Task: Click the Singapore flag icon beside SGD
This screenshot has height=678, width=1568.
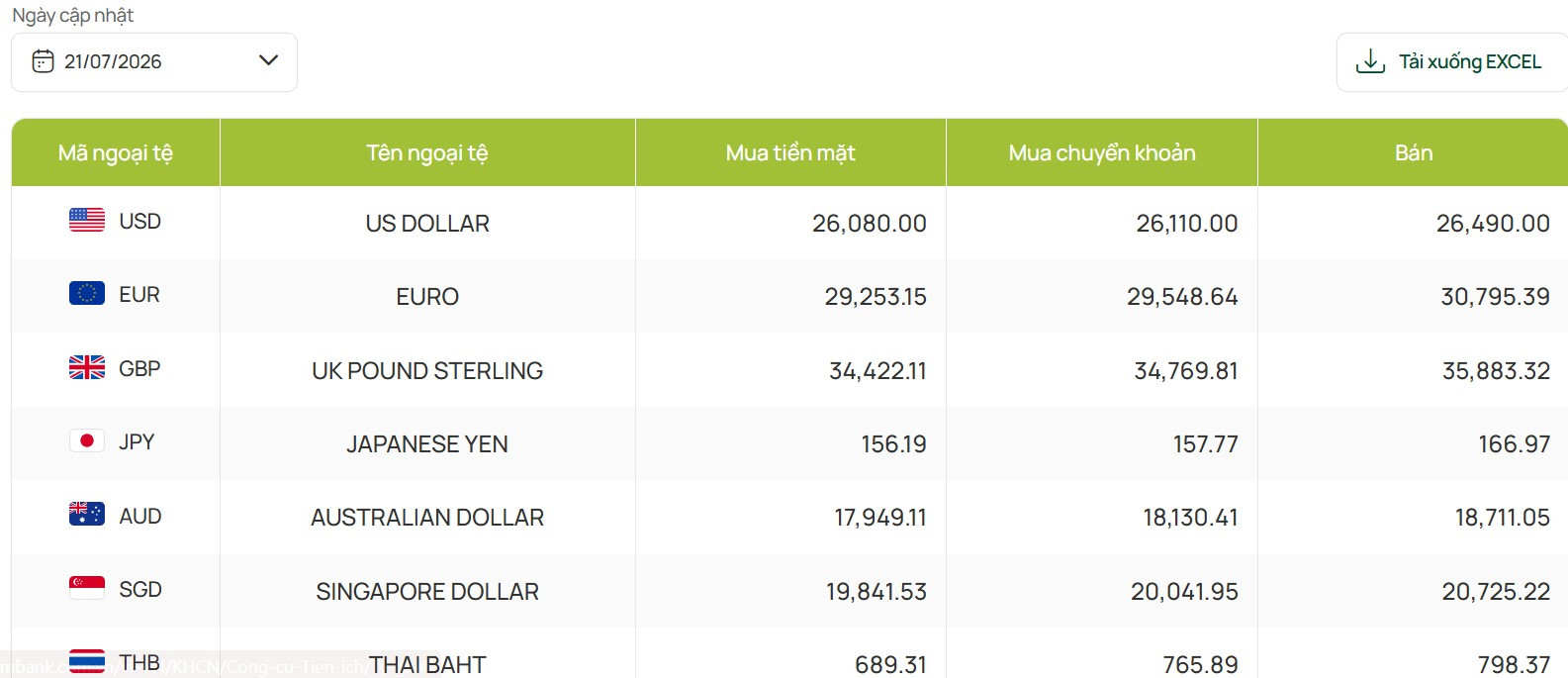Action: pos(87,588)
